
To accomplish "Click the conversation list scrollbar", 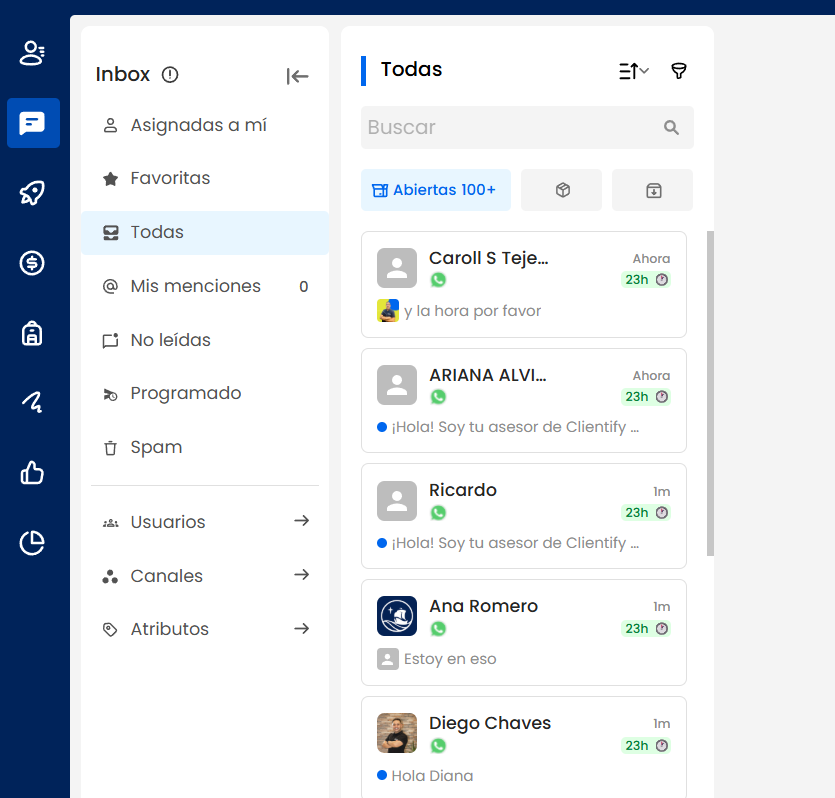I will click(x=710, y=393).
